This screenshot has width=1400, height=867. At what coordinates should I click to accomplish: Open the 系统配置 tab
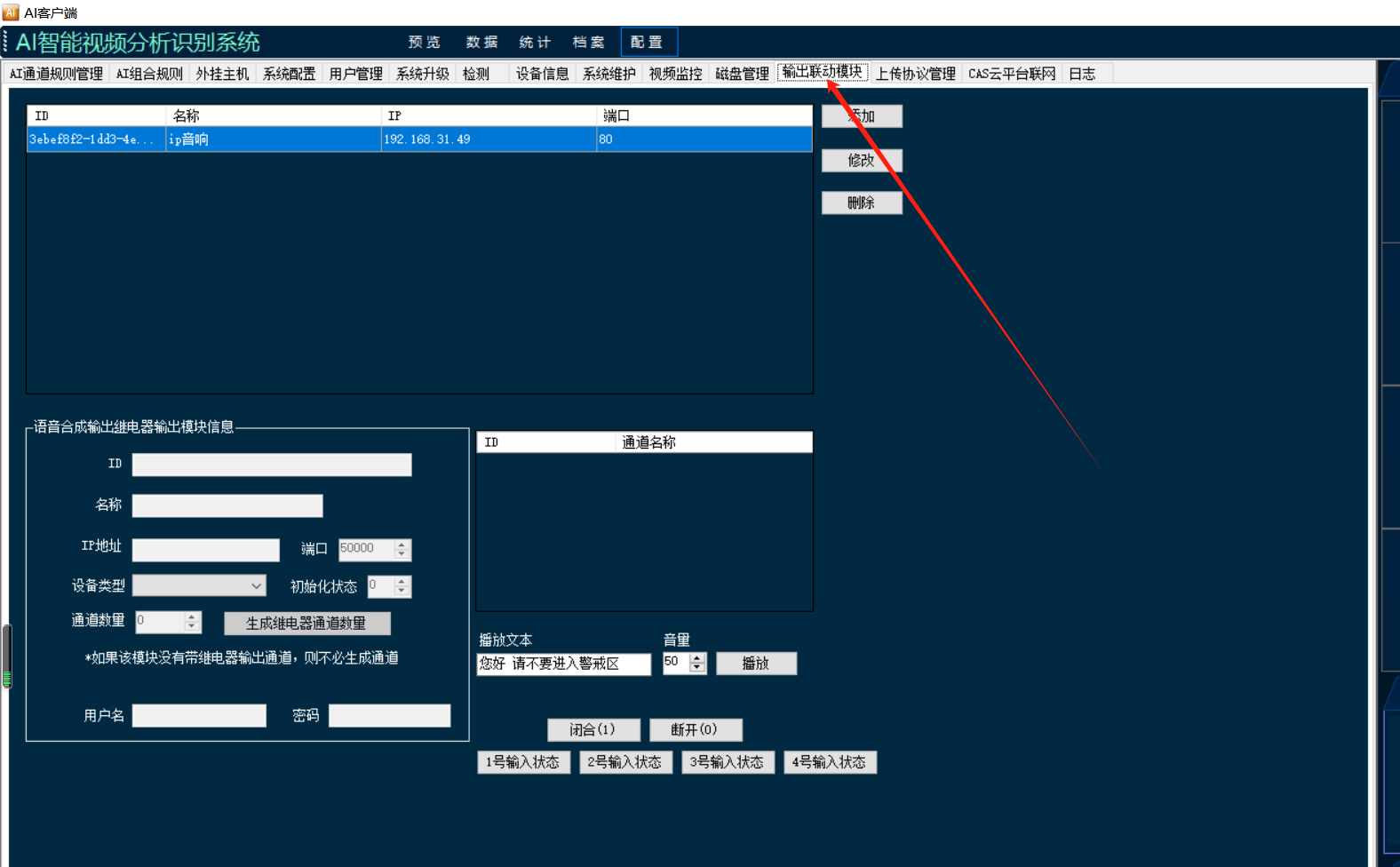(289, 74)
